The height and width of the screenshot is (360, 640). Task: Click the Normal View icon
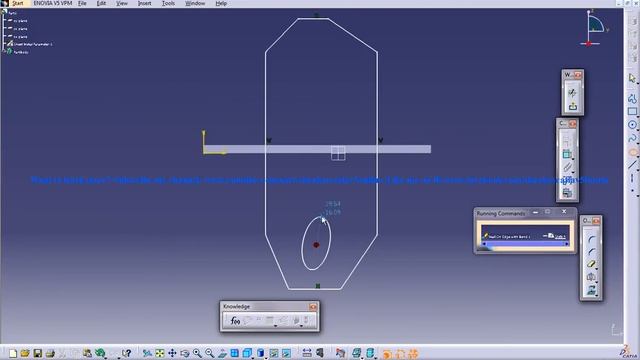(222, 353)
